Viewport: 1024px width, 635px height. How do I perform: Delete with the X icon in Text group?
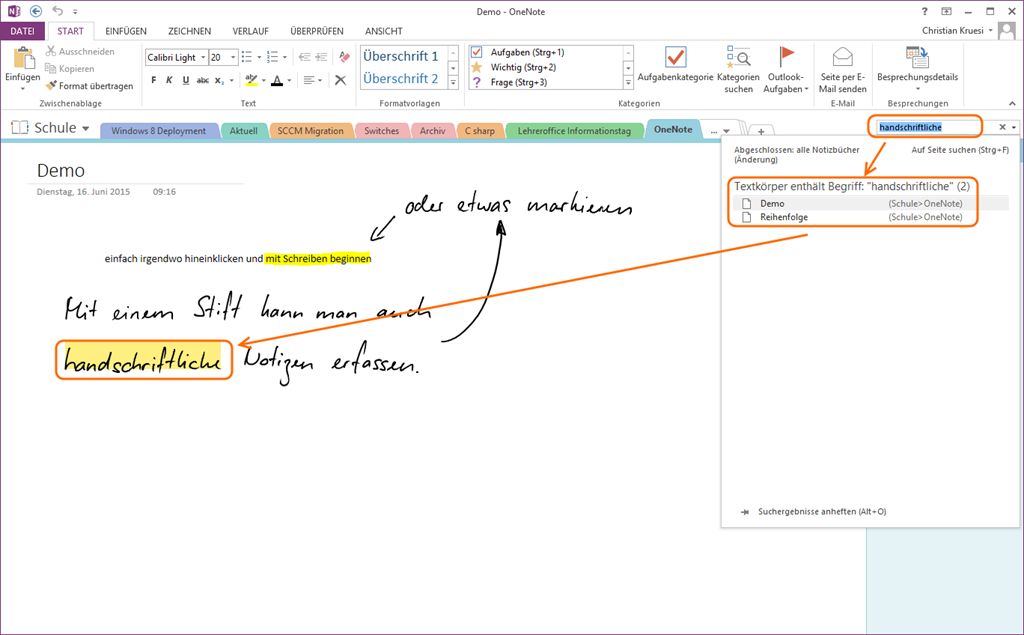[341, 80]
